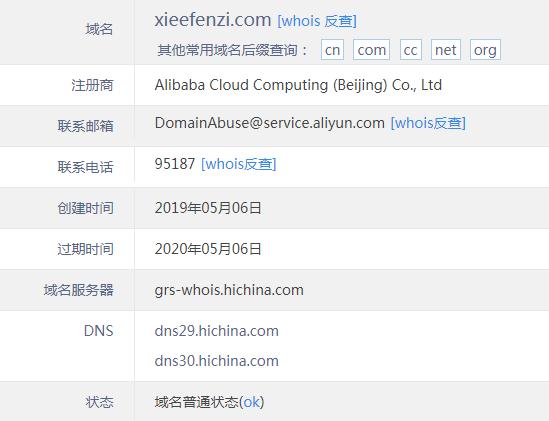Choose the cc domain suffix button

coord(410,50)
